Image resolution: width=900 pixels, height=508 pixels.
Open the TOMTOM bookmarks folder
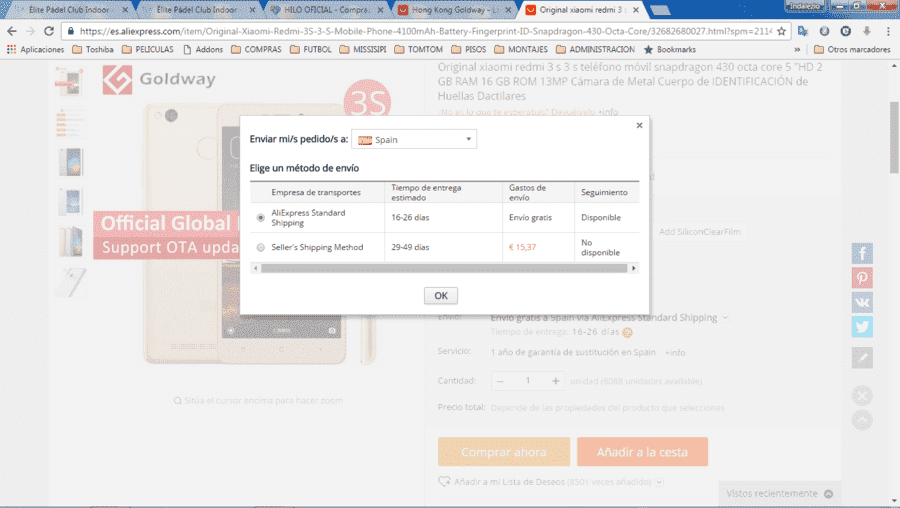click(x=418, y=49)
